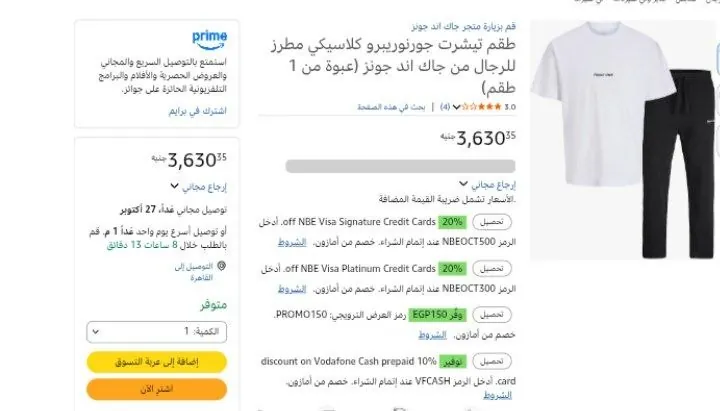Click the search in this page link
Screen dimensions: 720x411
(391, 107)
